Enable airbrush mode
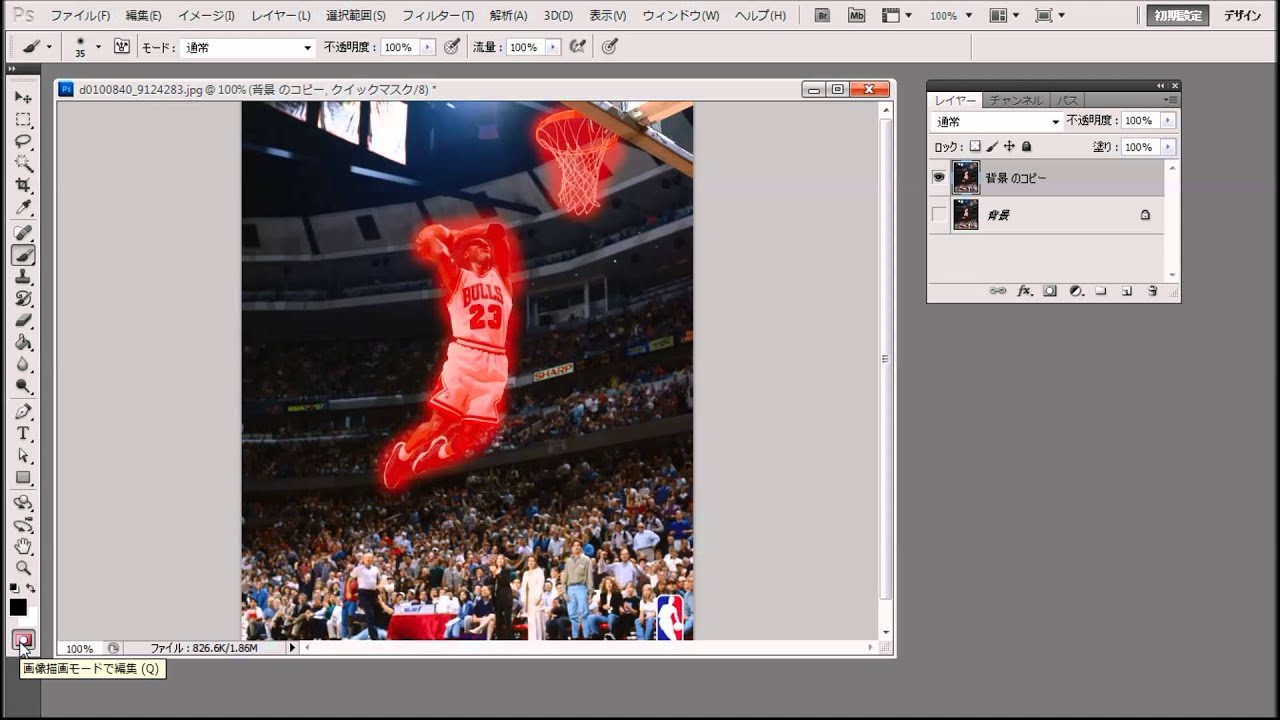1280x720 pixels. point(577,47)
